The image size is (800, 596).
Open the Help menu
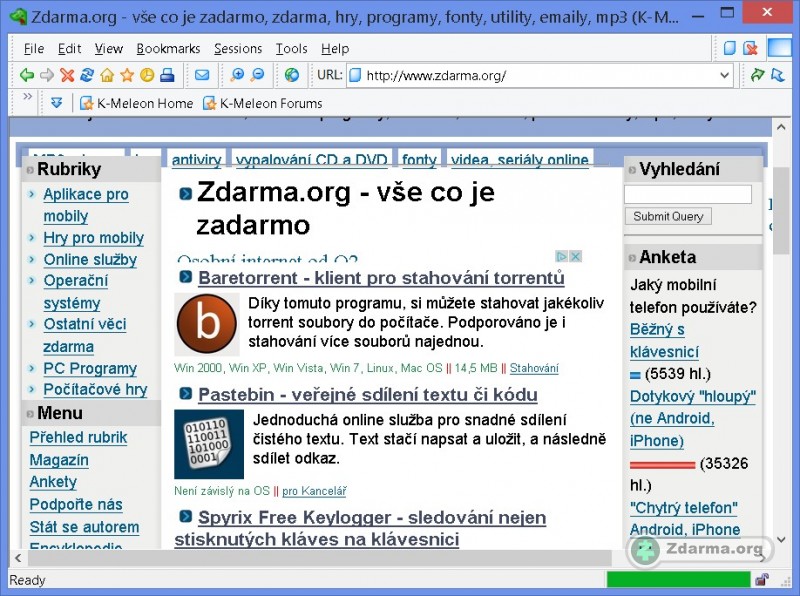335,48
